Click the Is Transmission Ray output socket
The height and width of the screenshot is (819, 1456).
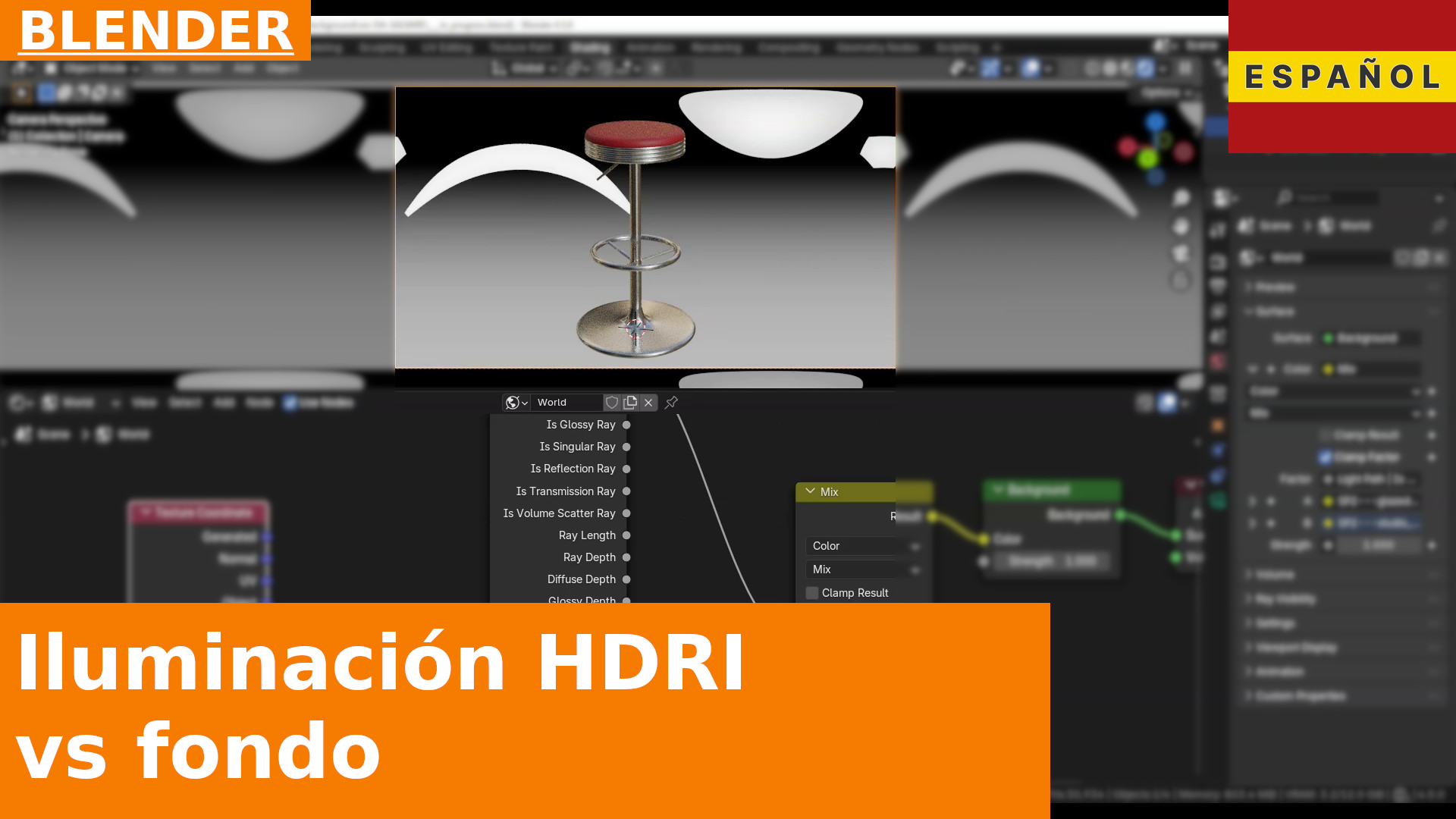tap(626, 491)
